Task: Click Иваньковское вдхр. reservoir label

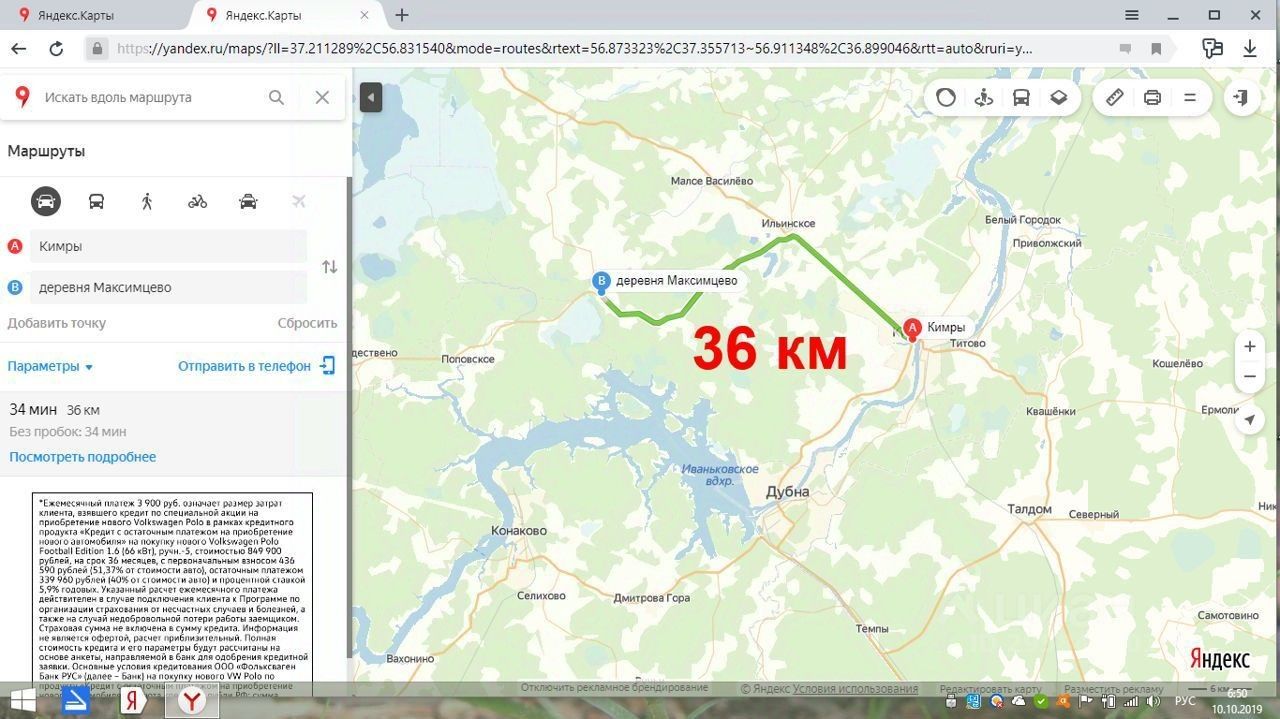Action: pyautogui.click(x=720, y=475)
